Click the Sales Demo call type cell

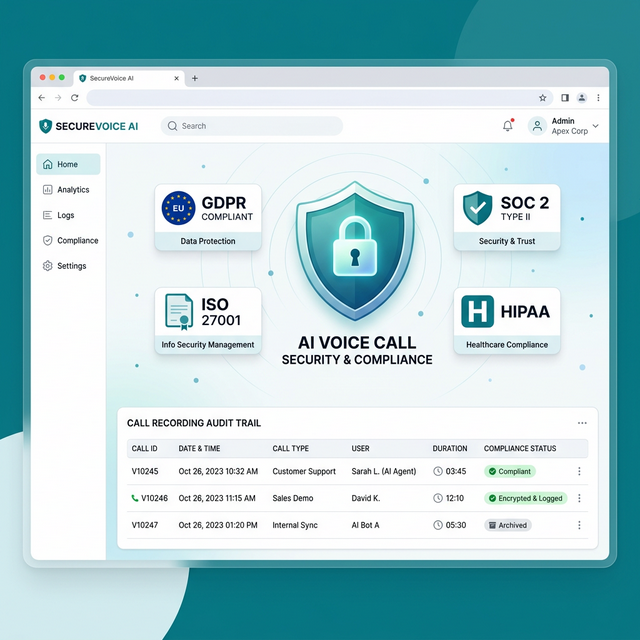tap(293, 498)
